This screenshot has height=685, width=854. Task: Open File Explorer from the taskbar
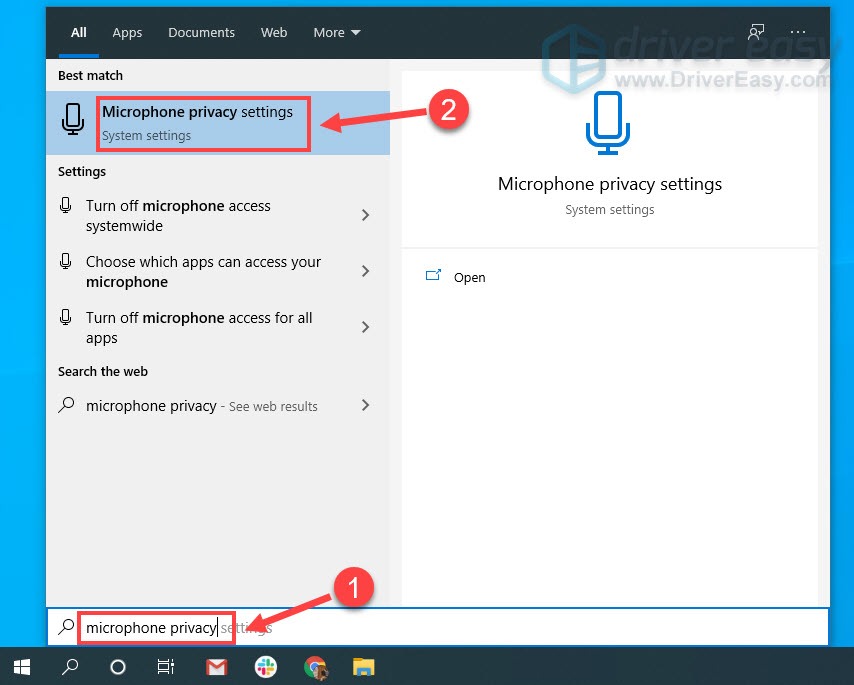pos(363,667)
